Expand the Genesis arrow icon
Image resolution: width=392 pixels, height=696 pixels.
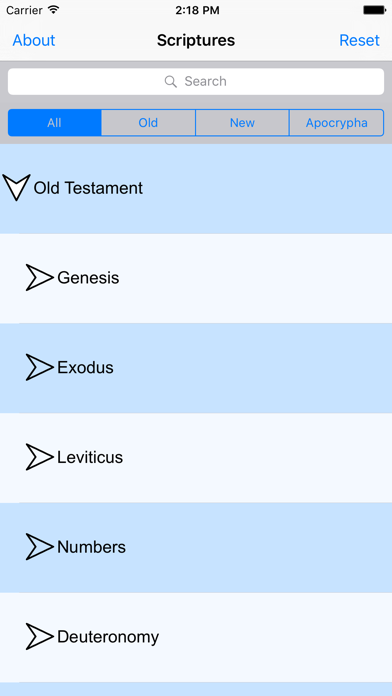(x=39, y=278)
